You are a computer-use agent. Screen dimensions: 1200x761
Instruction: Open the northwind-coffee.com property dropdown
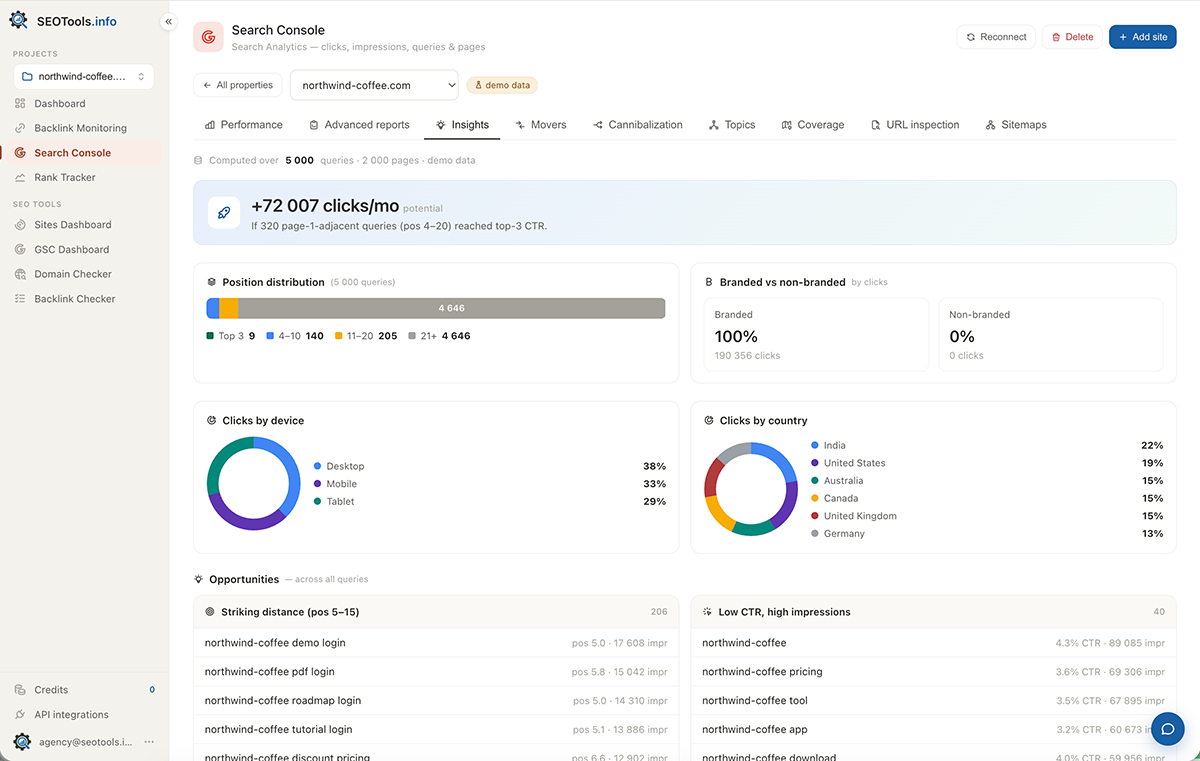pyautogui.click(x=374, y=86)
